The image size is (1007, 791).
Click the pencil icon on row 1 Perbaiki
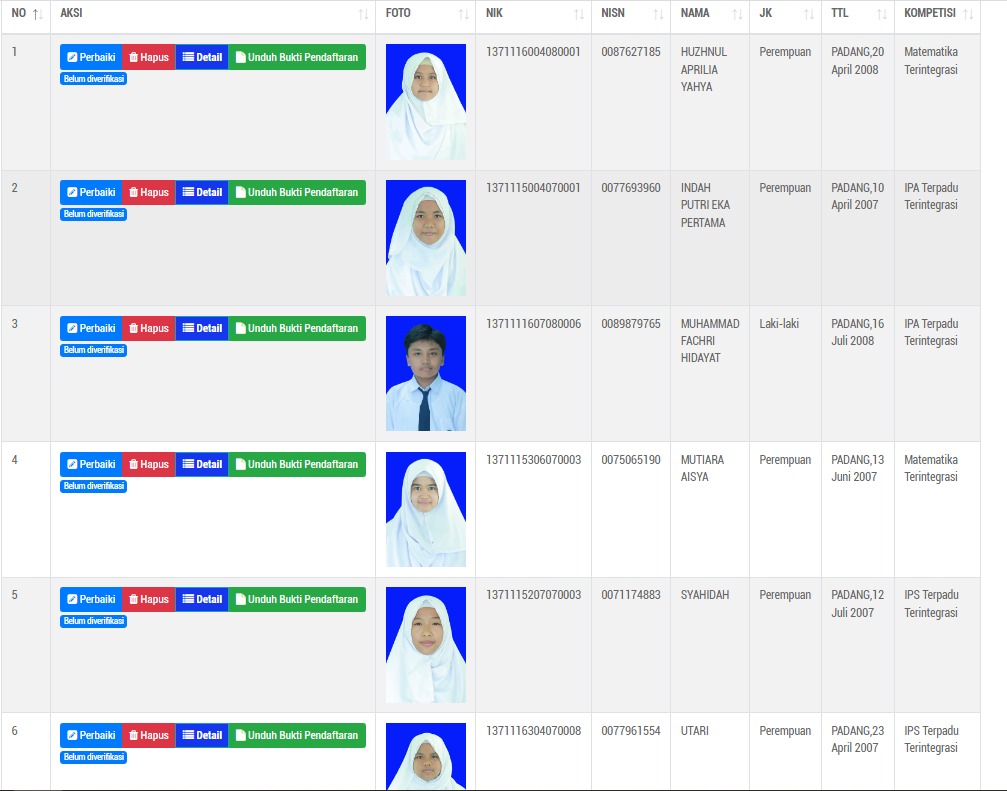point(72,57)
